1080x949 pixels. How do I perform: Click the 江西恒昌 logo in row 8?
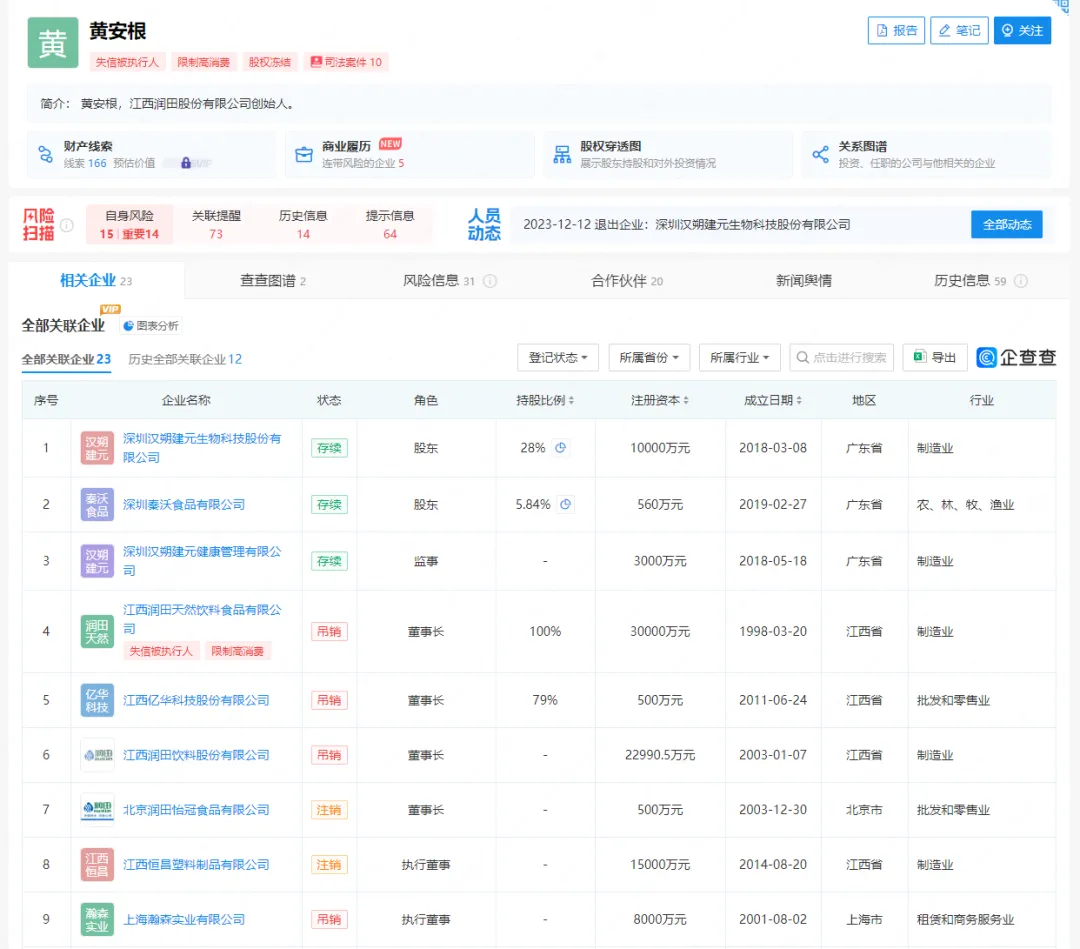click(97, 865)
